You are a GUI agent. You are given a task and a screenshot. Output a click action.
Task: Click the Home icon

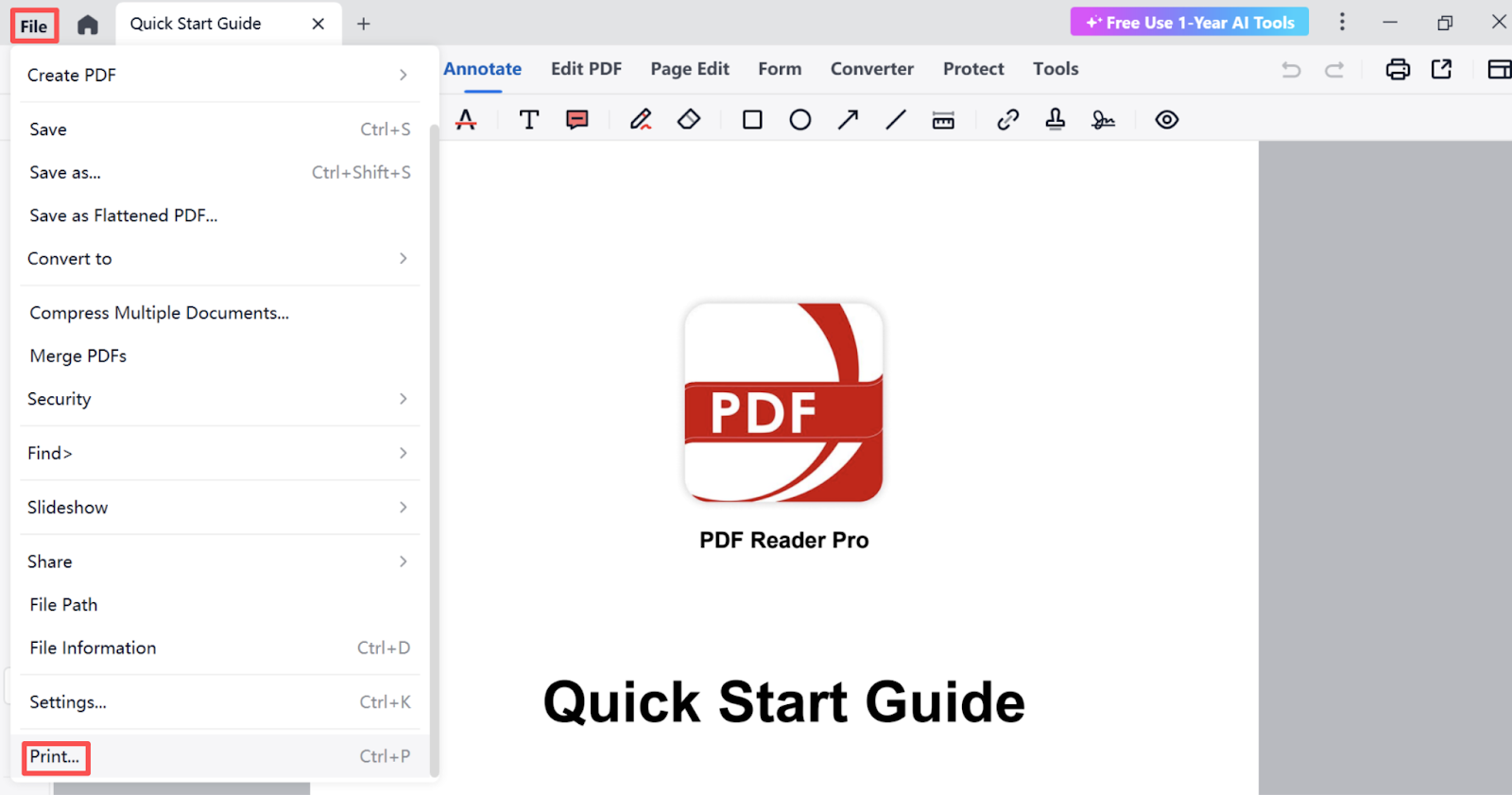(88, 25)
